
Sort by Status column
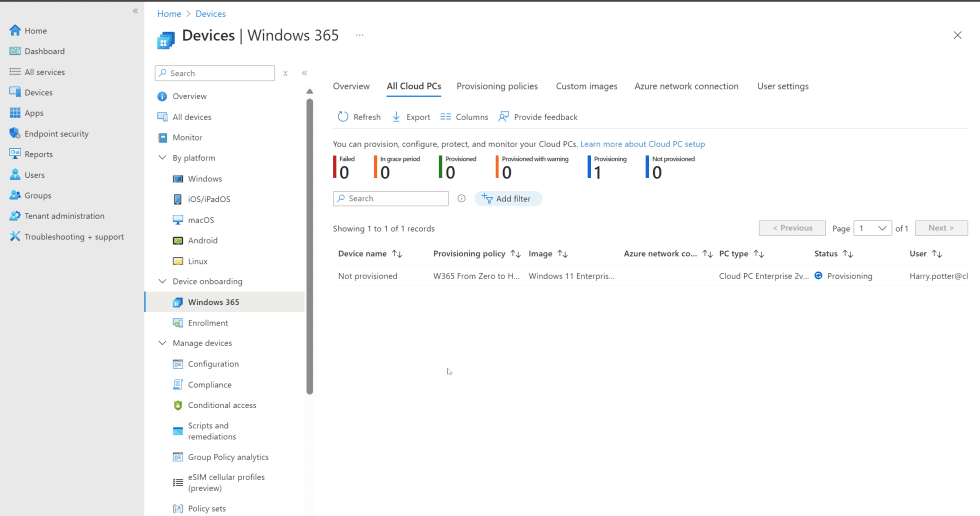[834, 254]
